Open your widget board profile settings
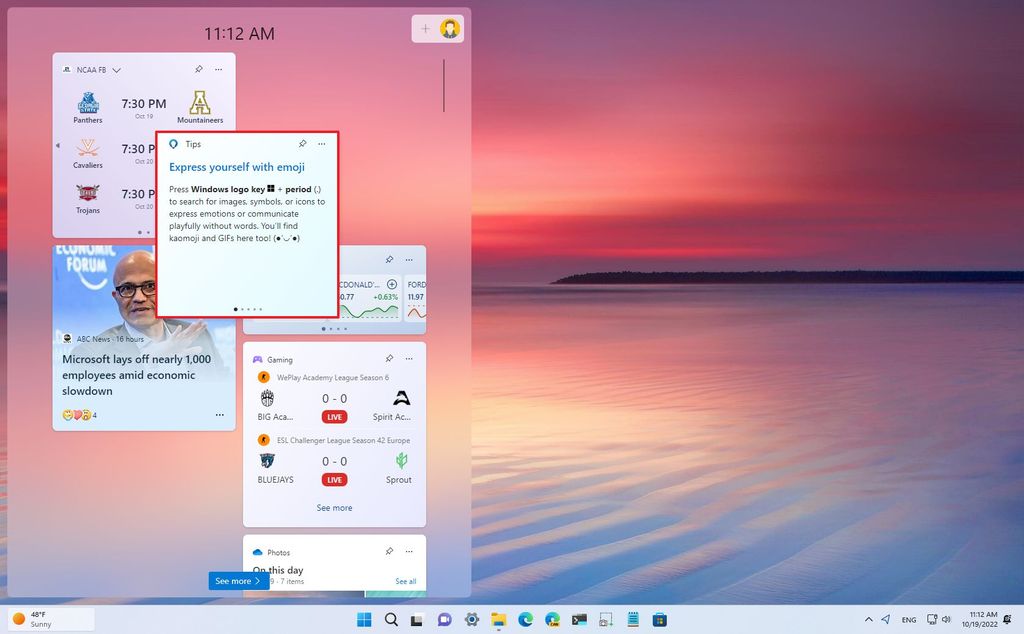Viewport: 1024px width, 634px height. pyautogui.click(x=450, y=28)
